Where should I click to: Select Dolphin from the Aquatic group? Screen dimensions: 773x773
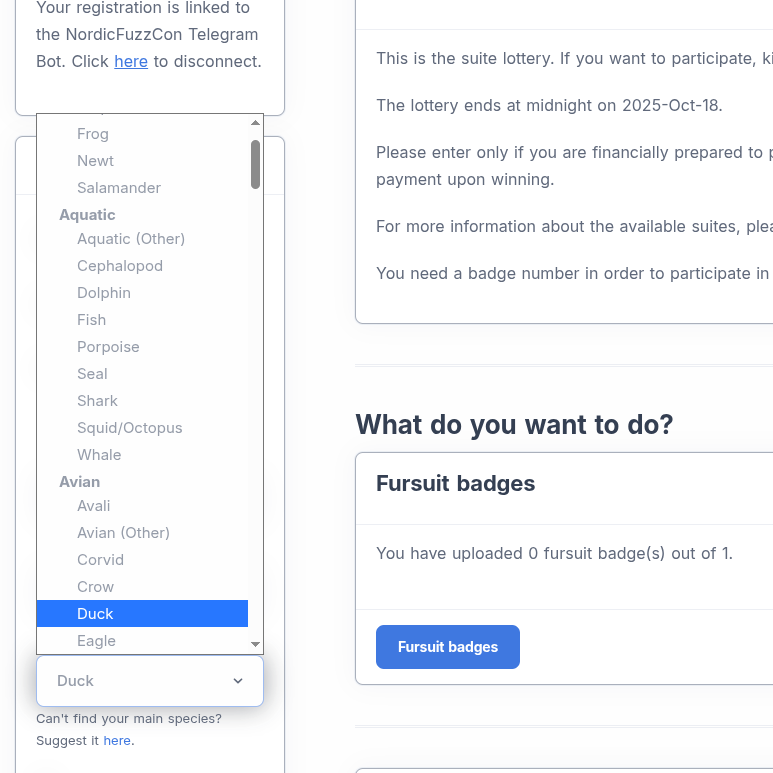104,293
